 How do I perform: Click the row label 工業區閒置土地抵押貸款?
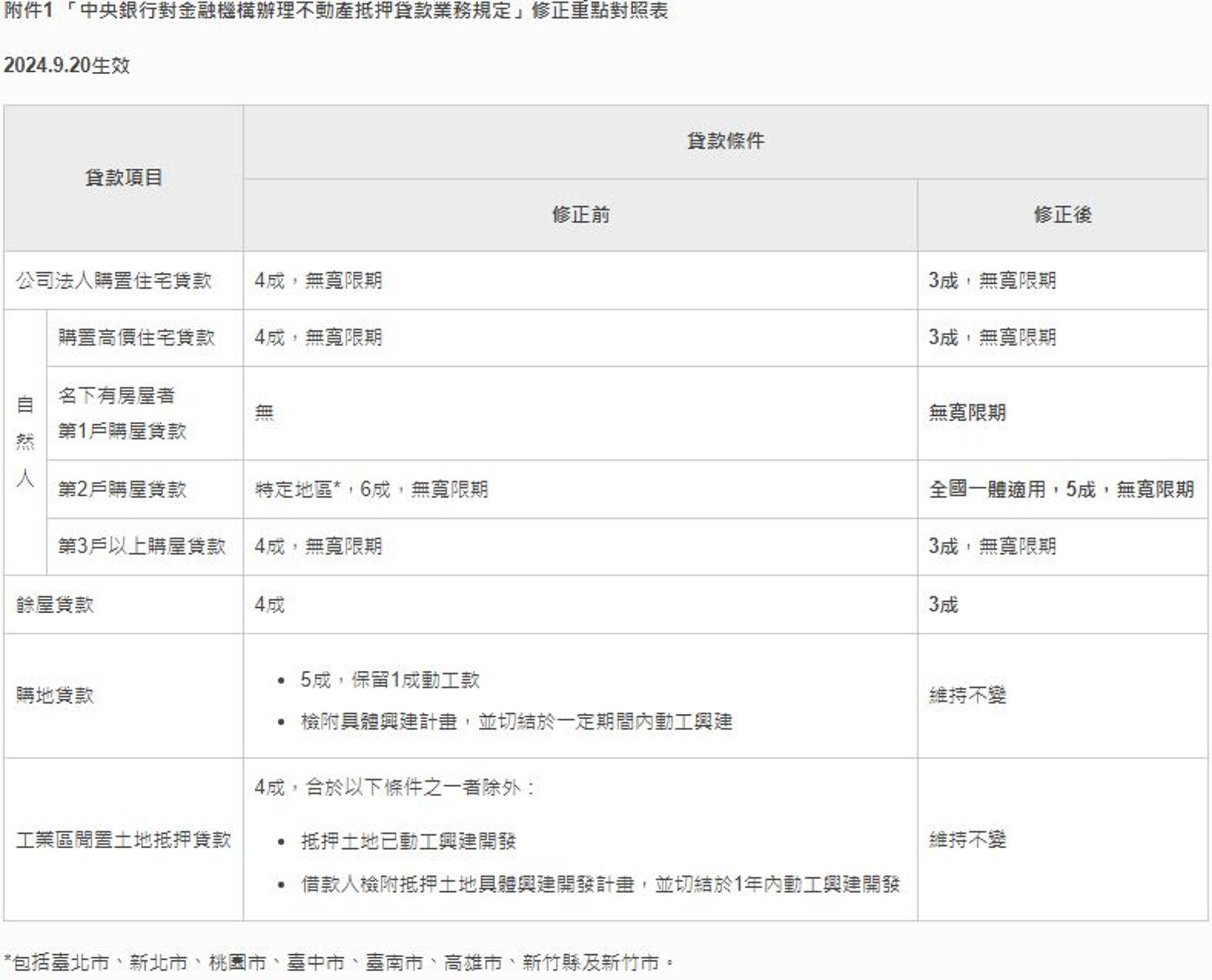point(124,840)
